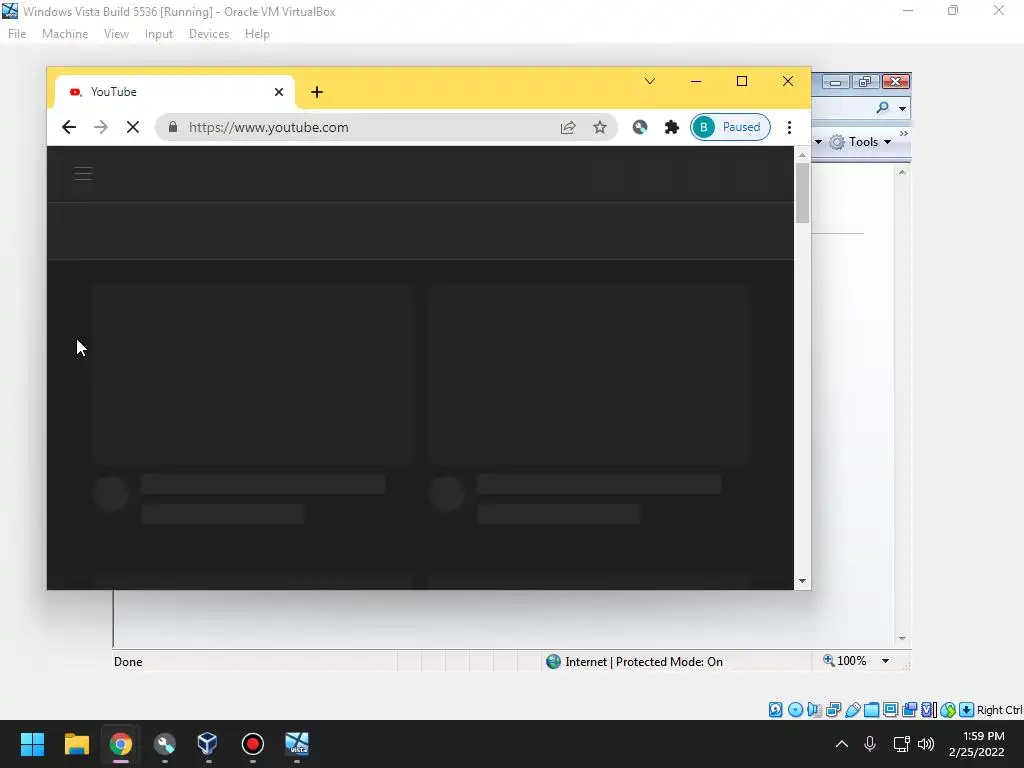
Task: Click the VirtualBox keyboard capture arrow icon
Action: point(967,709)
